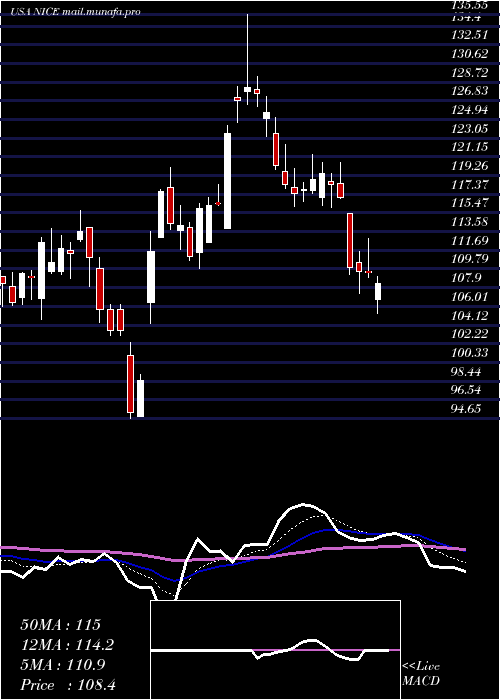
Task: Click the 132.51 price axis label
Action: click(470, 36)
